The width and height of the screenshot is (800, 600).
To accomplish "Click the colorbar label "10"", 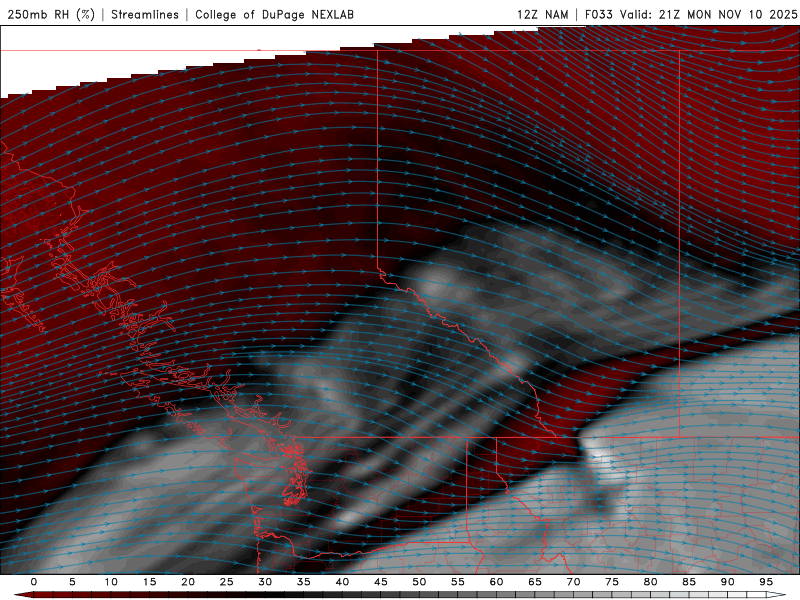I will click(111, 582).
